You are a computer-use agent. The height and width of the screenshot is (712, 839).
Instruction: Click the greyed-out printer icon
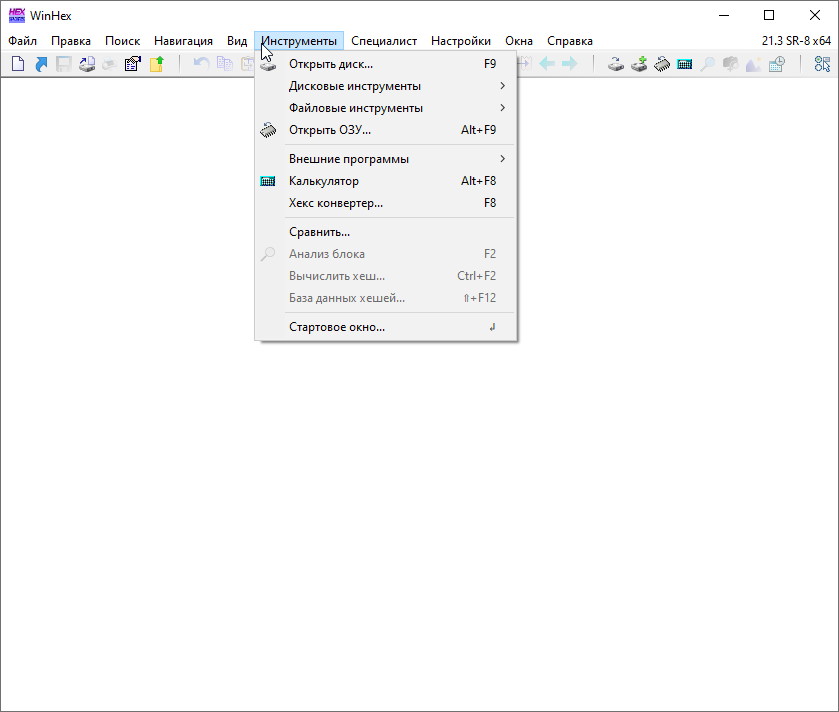coord(110,64)
